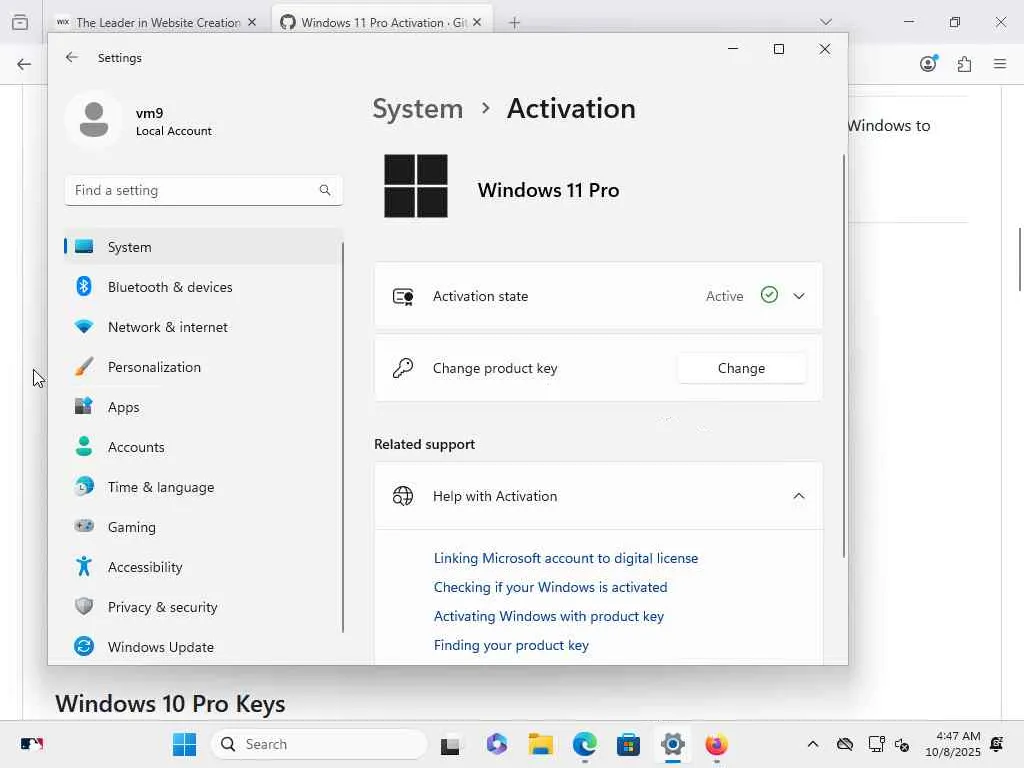The width and height of the screenshot is (1024, 768).
Task: Click the Change product key button
Action: pos(741,368)
